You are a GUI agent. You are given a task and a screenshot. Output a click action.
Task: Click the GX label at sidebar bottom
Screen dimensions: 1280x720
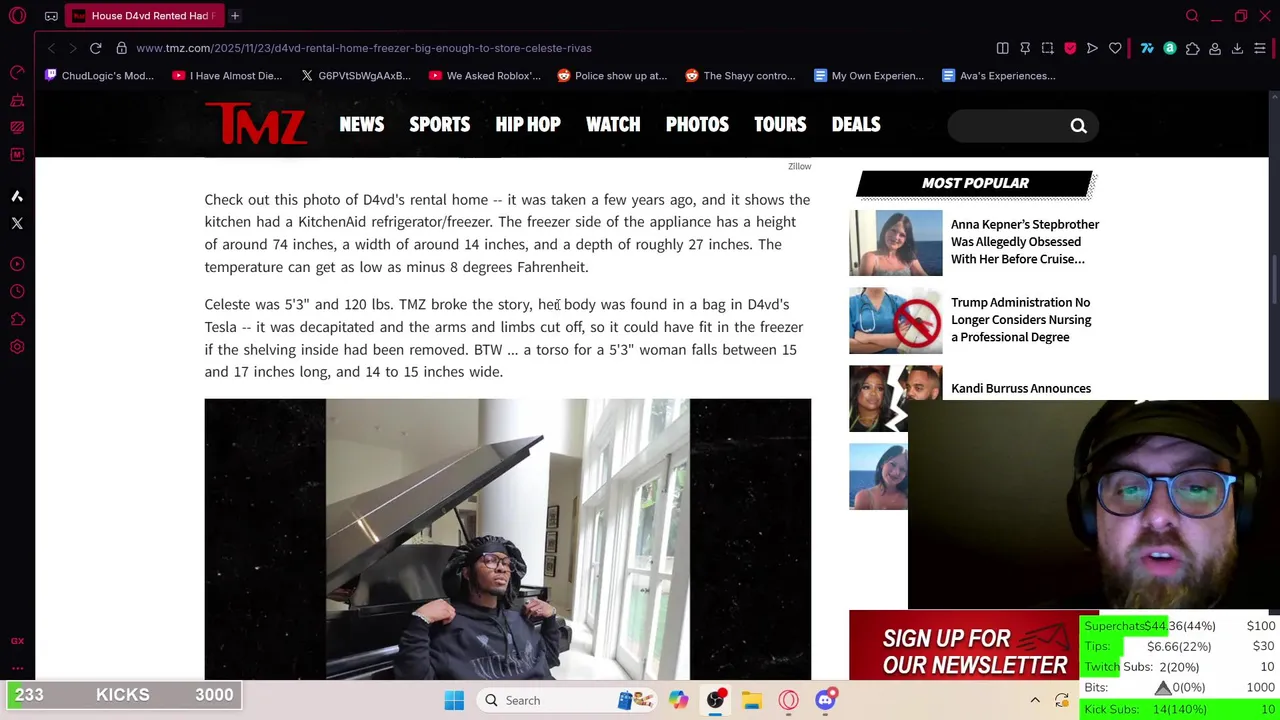(17, 641)
